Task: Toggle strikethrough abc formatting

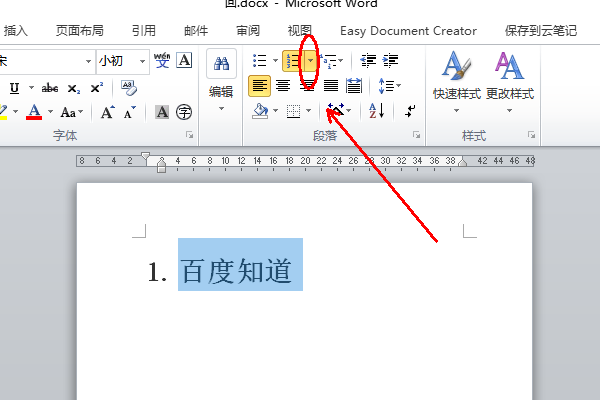Action: click(50, 88)
